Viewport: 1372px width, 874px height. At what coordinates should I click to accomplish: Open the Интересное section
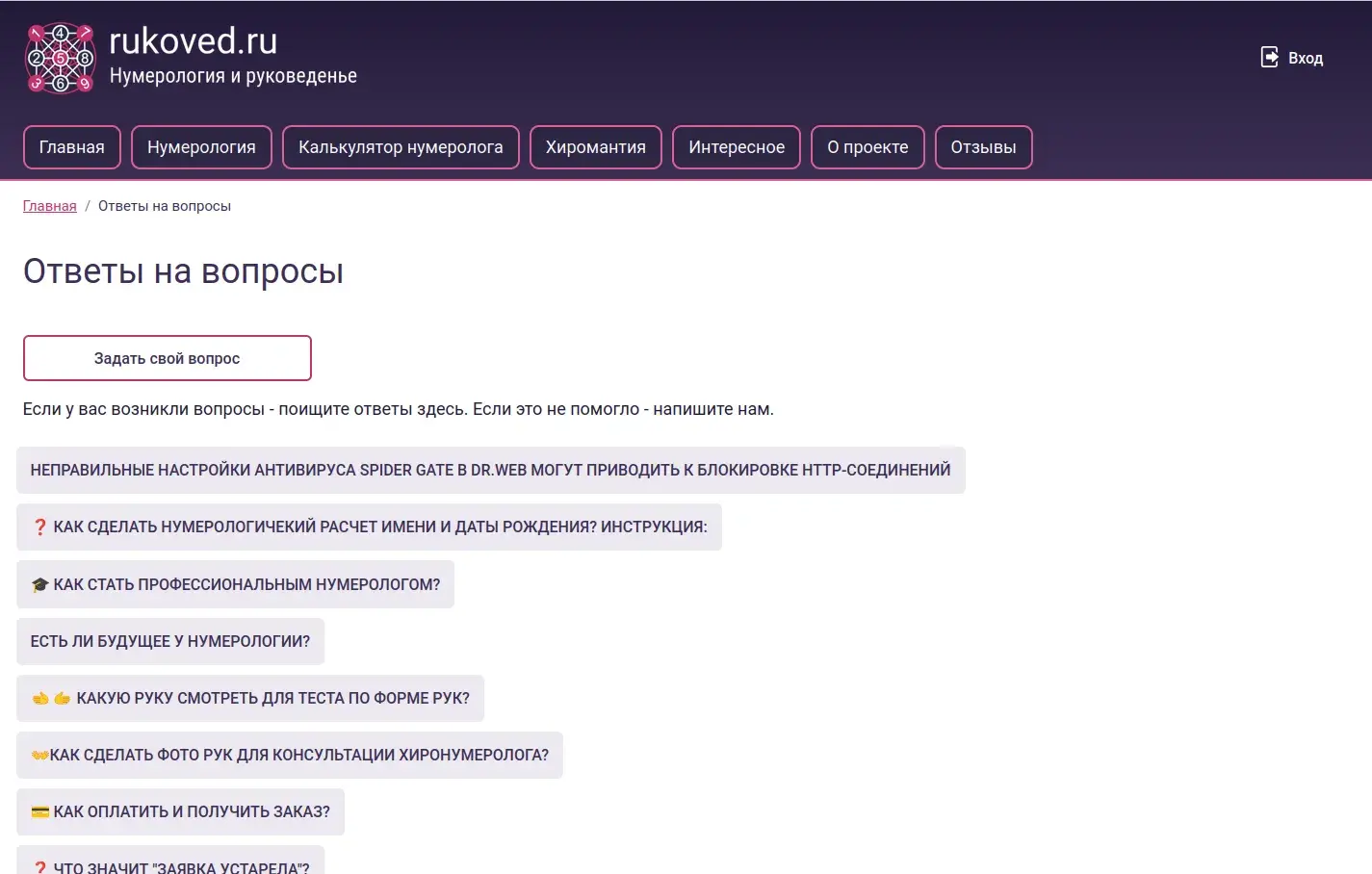(737, 147)
